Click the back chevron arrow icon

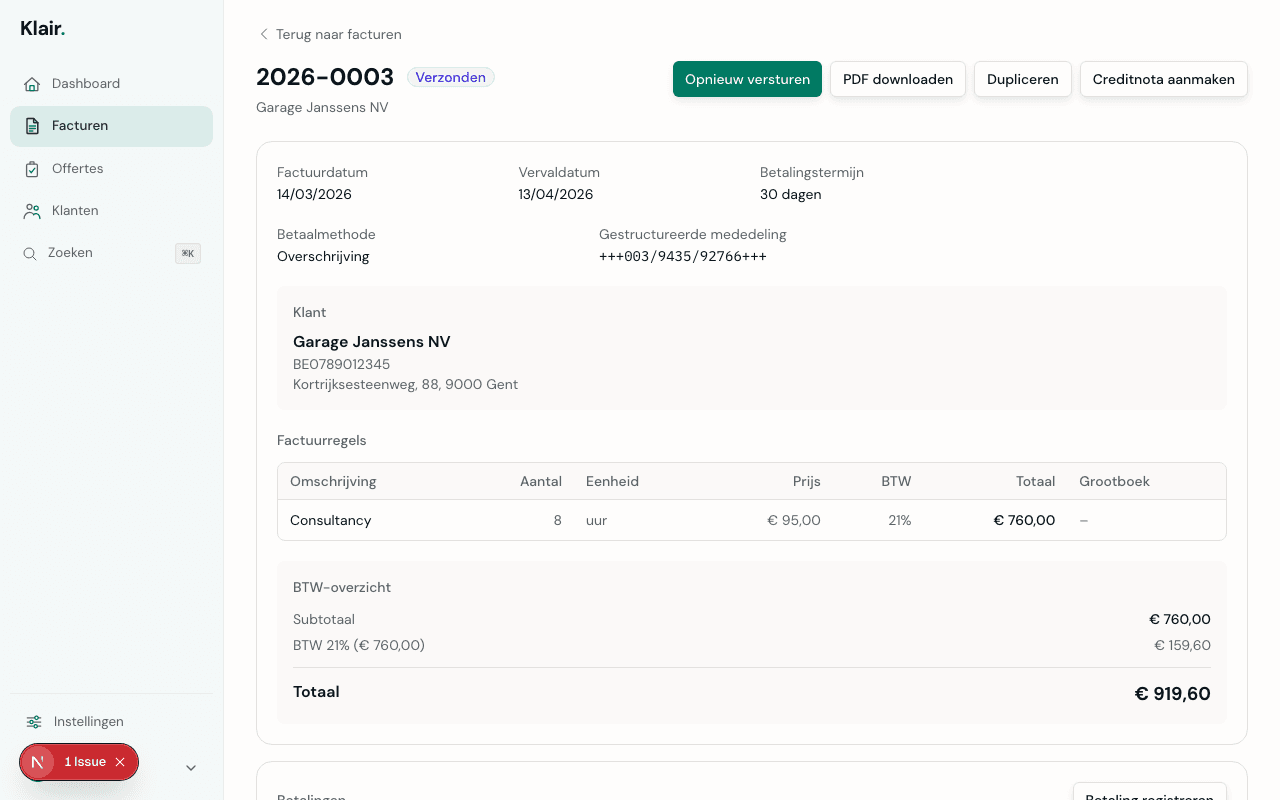coord(264,35)
